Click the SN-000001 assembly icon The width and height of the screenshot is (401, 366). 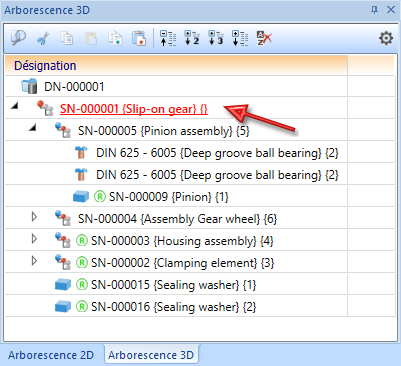click(45, 108)
